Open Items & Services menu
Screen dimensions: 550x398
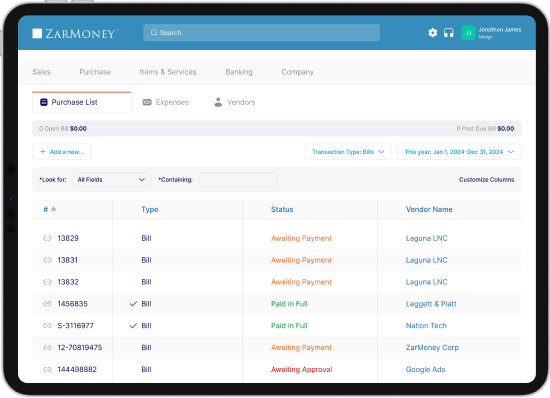point(168,72)
